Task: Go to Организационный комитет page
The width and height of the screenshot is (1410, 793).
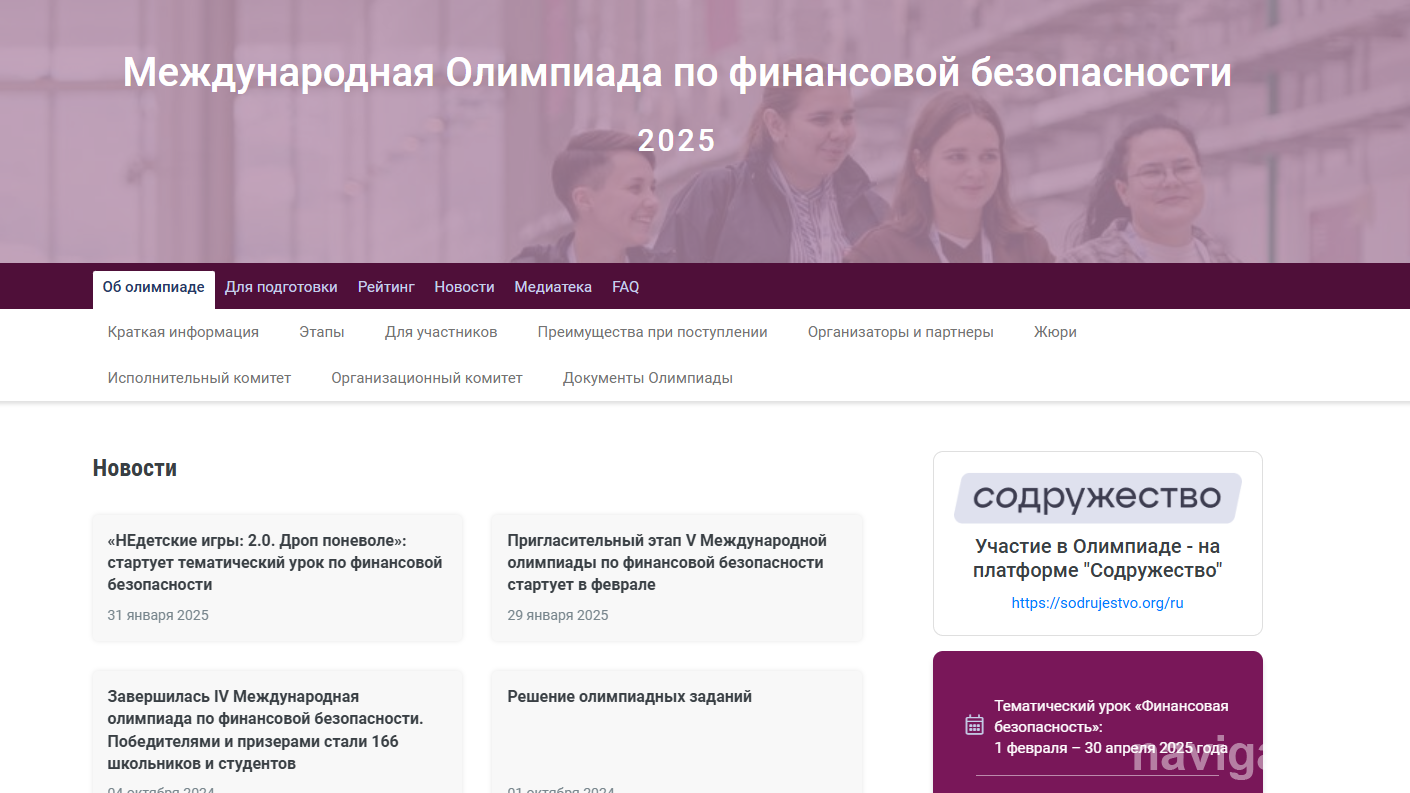Action: point(427,379)
